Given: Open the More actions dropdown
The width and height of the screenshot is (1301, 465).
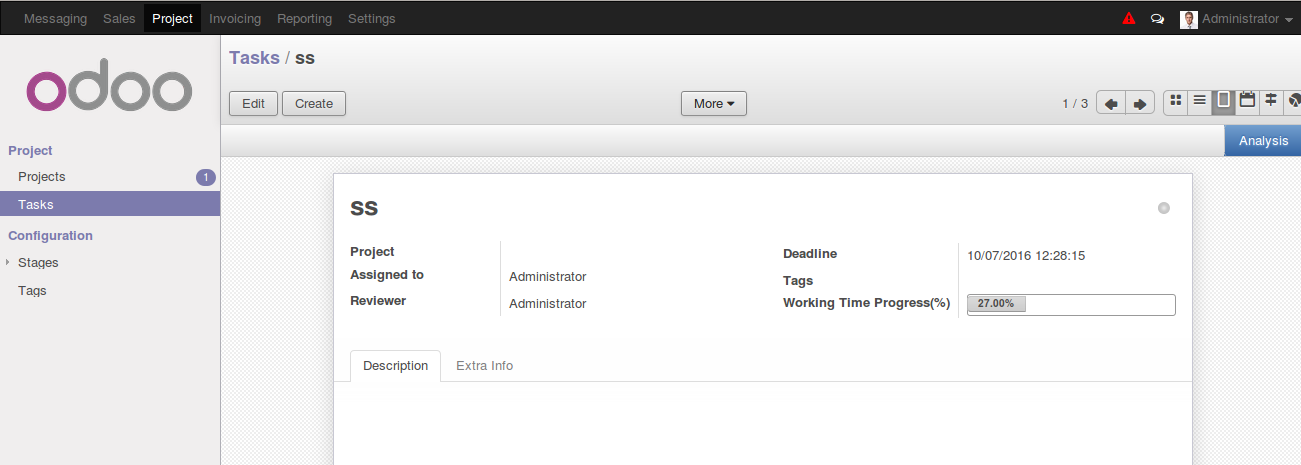Looking at the screenshot, I should click(713, 103).
